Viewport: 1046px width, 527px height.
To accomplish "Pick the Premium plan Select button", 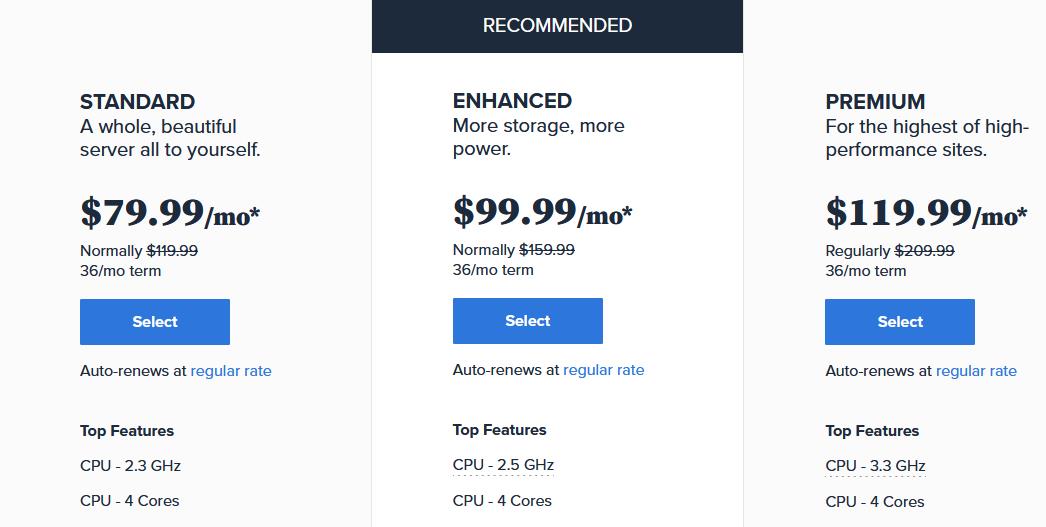I will (900, 322).
